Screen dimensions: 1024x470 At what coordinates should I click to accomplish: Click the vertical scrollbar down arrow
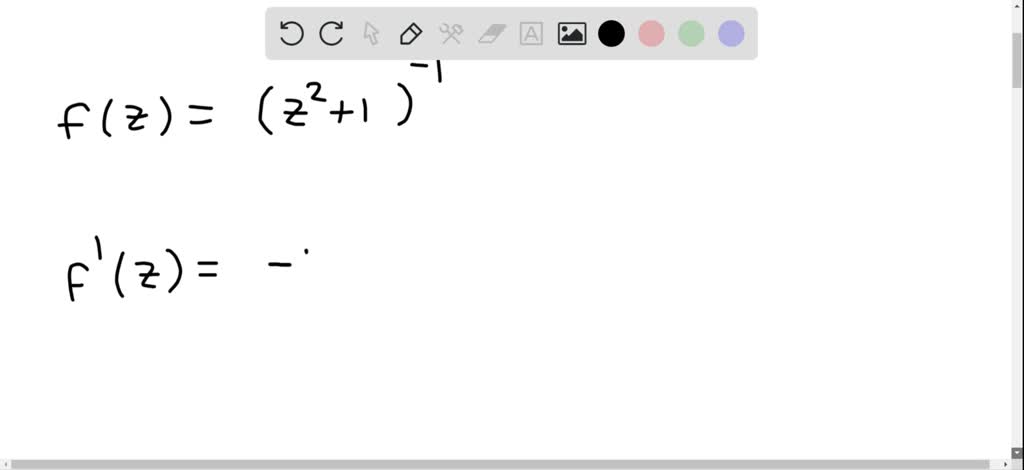(x=1017, y=452)
